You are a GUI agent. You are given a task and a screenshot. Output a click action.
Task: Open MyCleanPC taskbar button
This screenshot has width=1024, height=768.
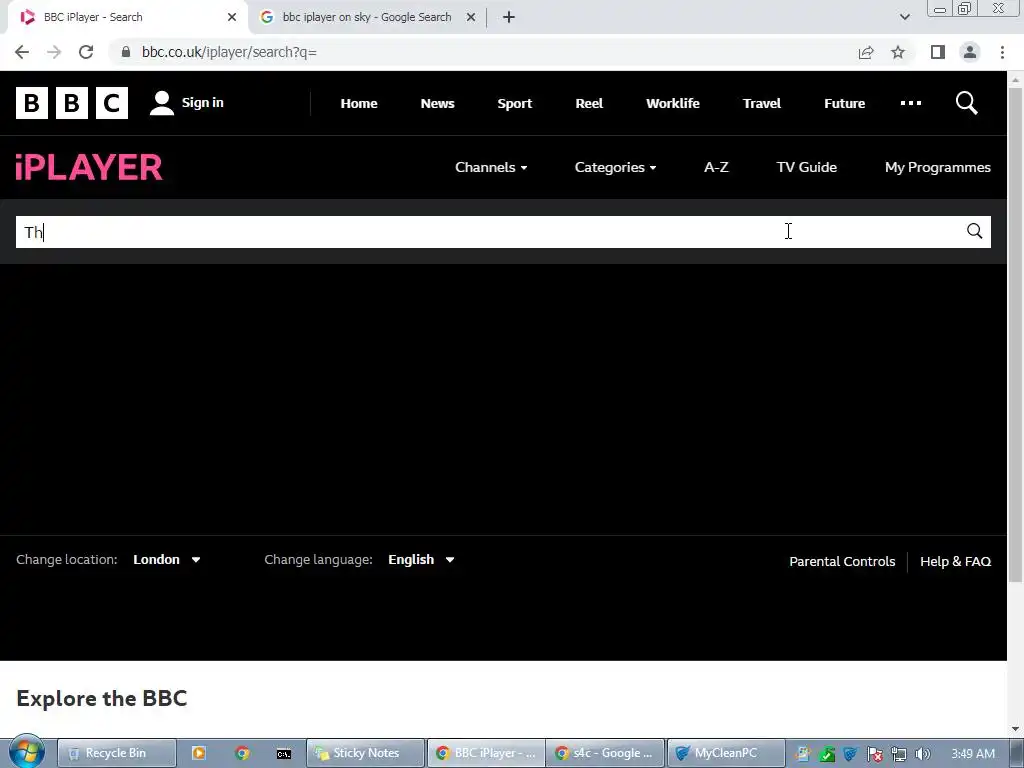(726, 753)
